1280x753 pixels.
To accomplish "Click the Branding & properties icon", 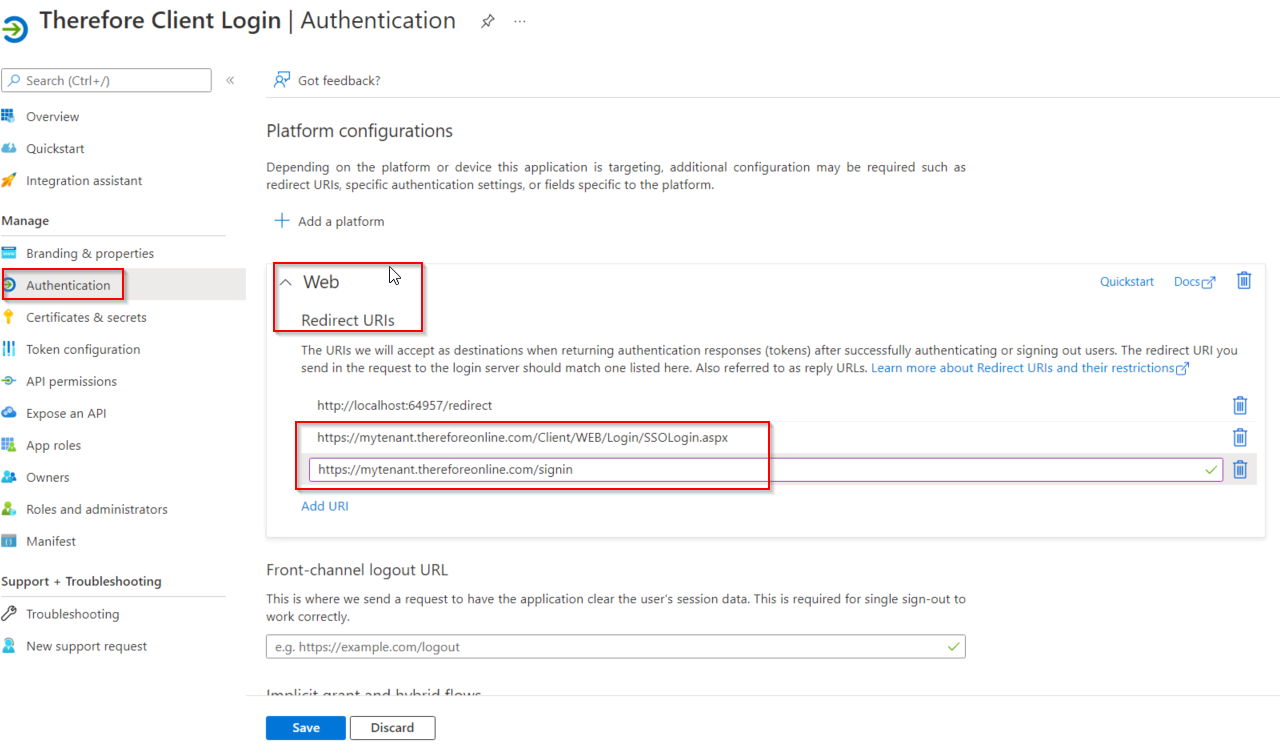I will point(9,253).
